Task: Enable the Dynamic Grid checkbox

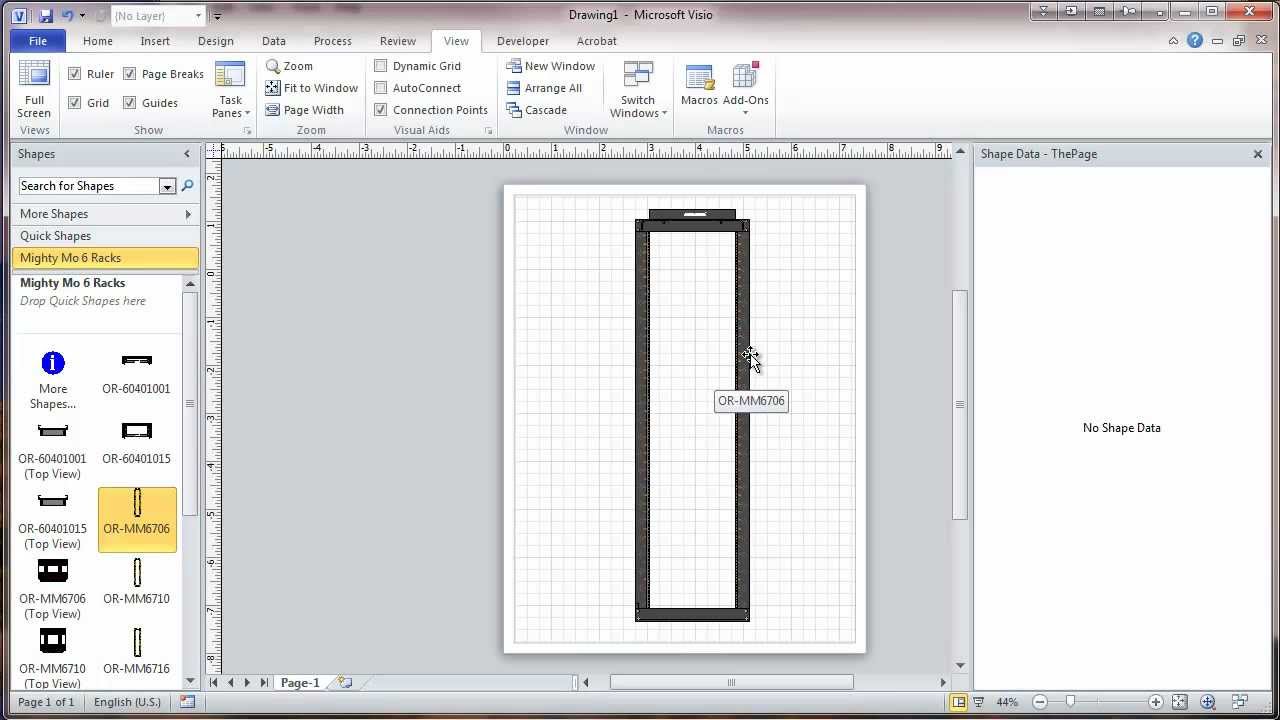Action: point(381,66)
